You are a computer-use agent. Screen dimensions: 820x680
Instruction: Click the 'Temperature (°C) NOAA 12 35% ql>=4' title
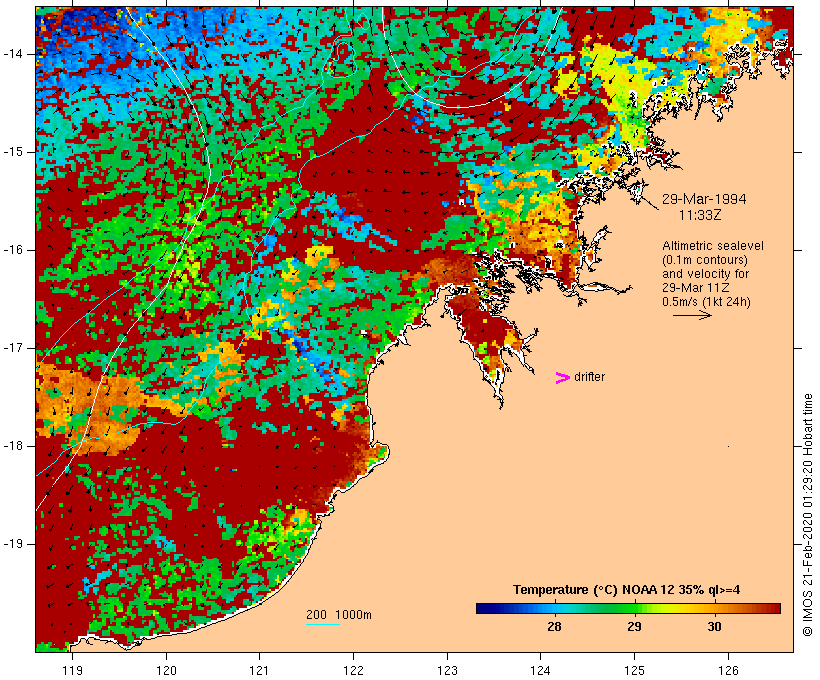[627, 590]
